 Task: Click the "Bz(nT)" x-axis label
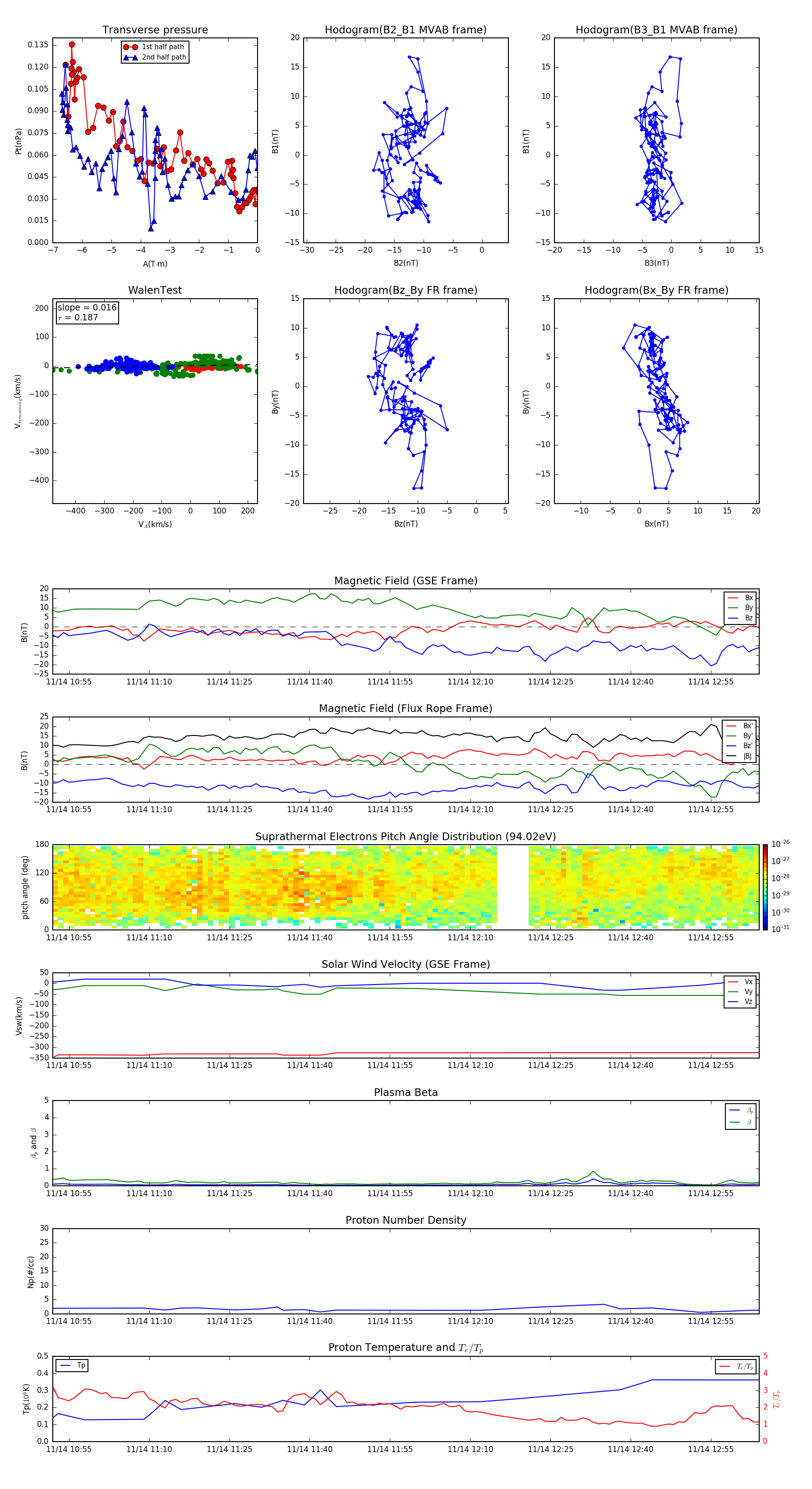click(x=406, y=524)
